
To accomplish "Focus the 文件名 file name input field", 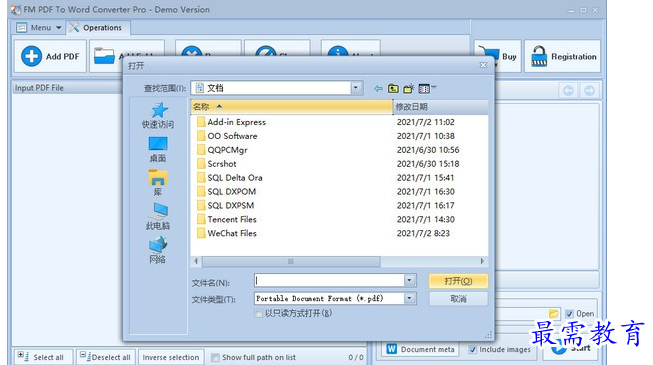I will tap(329, 280).
